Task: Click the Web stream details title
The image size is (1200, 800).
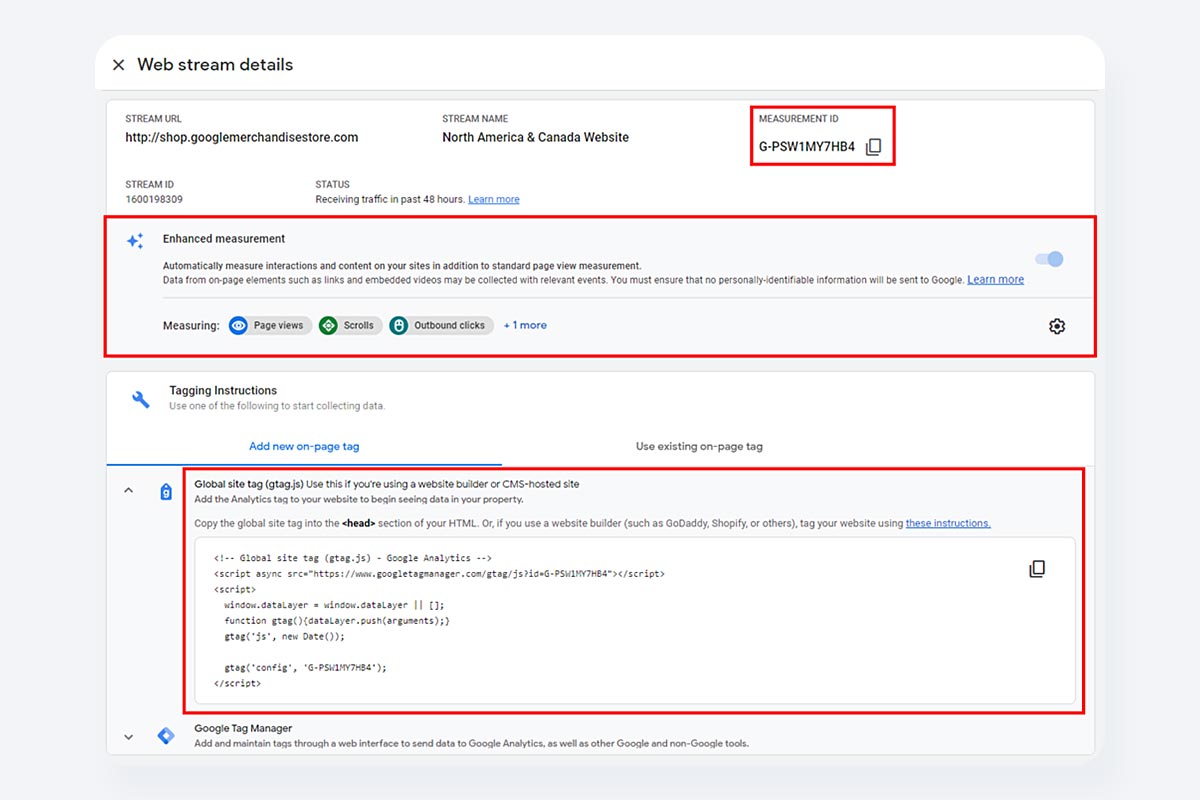Action: click(x=215, y=65)
